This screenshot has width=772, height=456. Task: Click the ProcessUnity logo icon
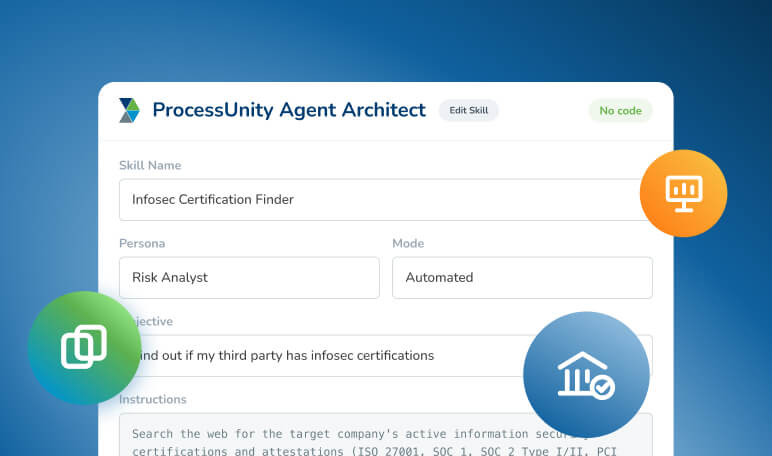click(x=129, y=110)
